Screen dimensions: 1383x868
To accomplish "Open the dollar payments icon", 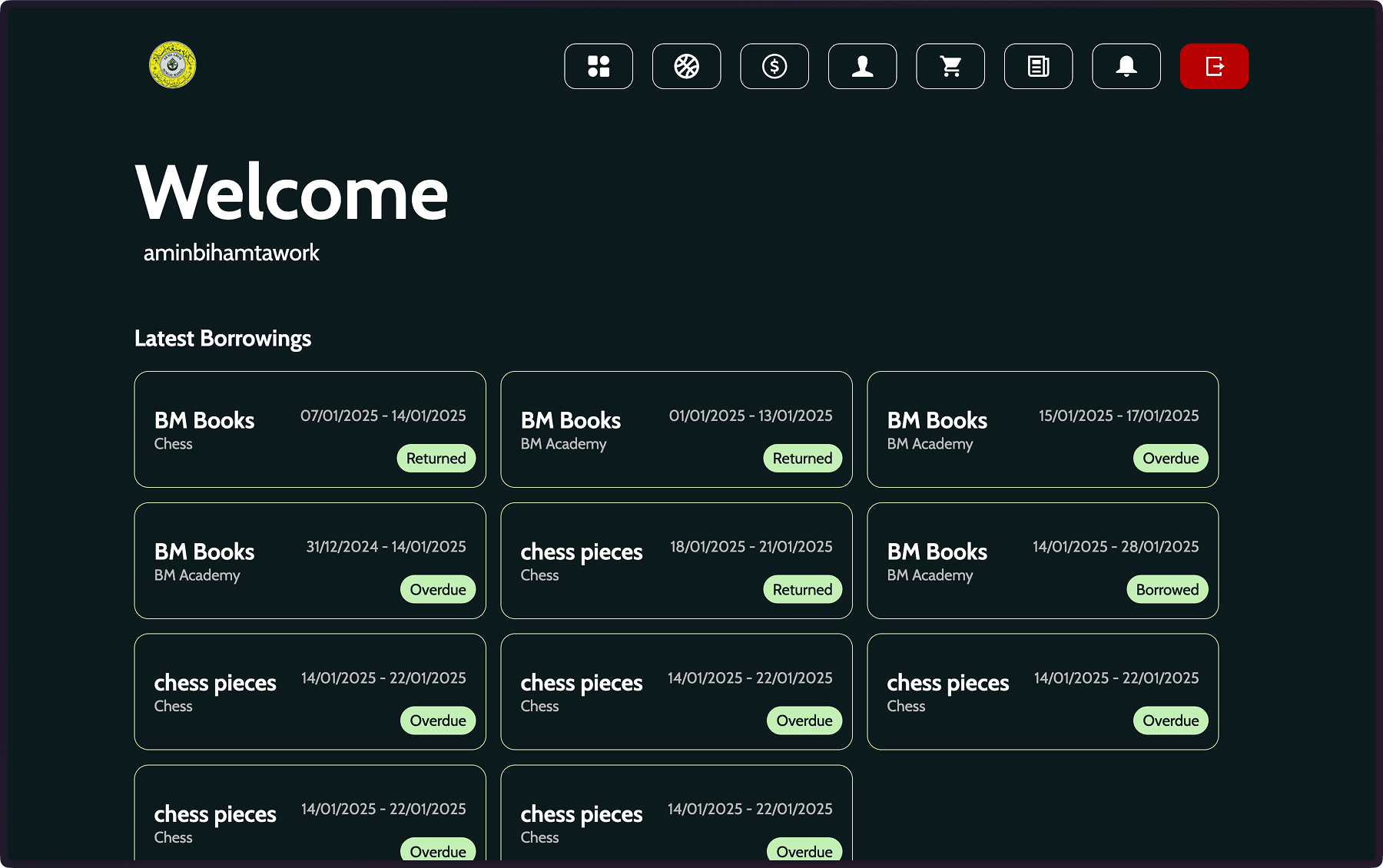I will [x=774, y=66].
